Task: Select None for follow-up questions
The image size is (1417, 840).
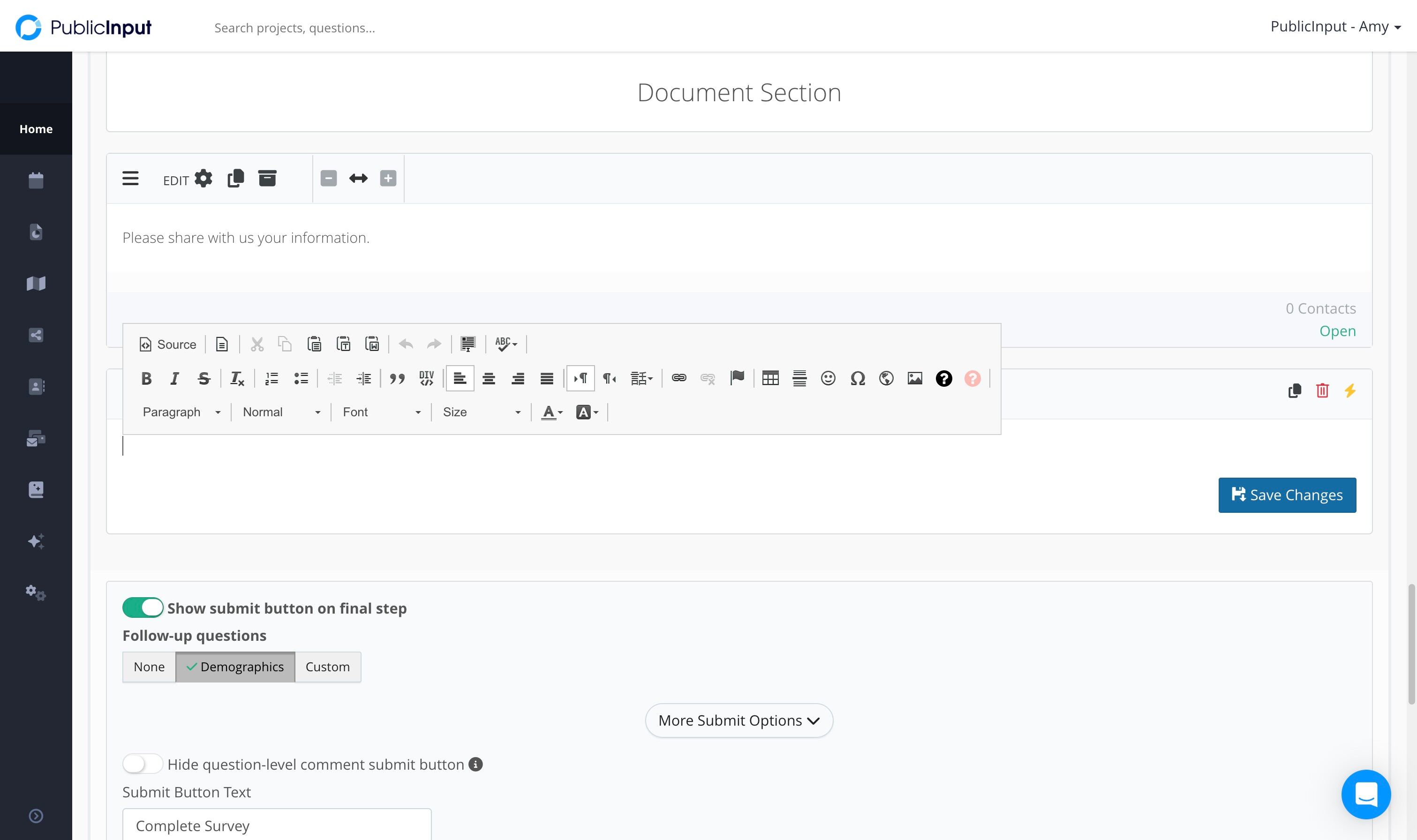Action: coord(149,667)
